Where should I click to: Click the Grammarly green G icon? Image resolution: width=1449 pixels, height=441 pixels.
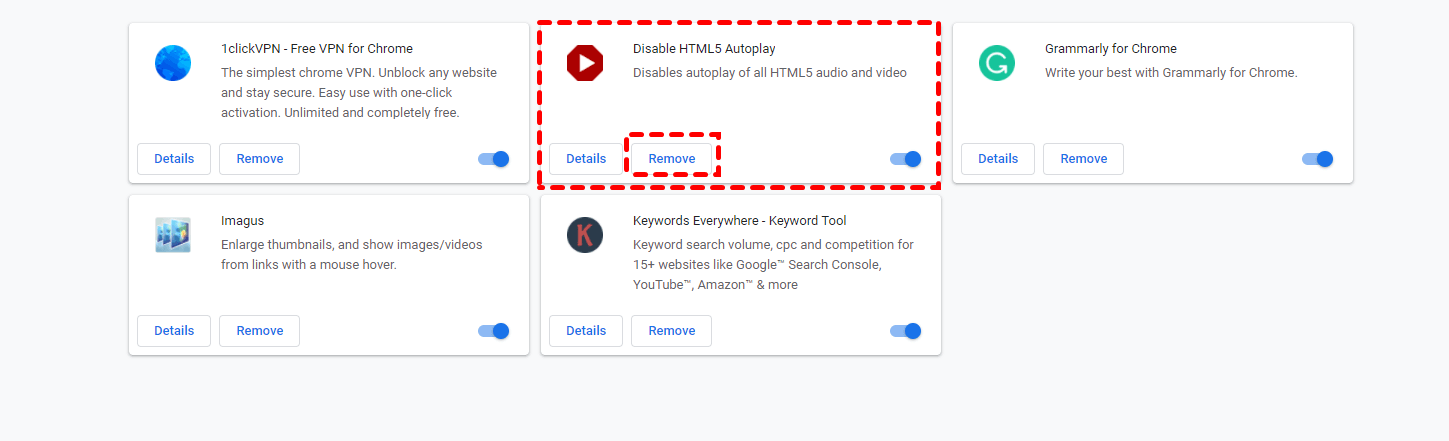click(996, 63)
